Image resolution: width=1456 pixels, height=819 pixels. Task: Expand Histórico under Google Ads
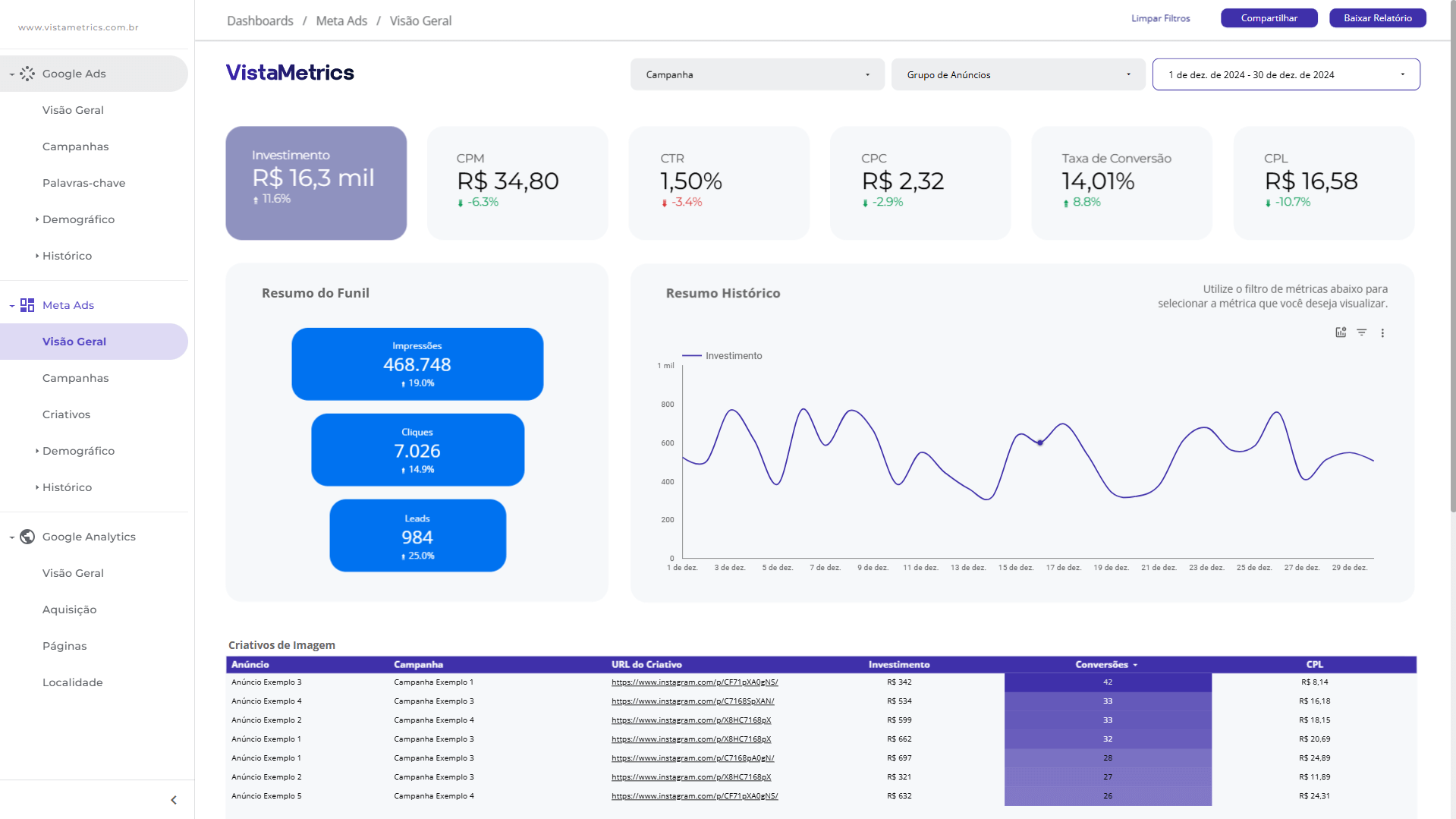(x=37, y=256)
